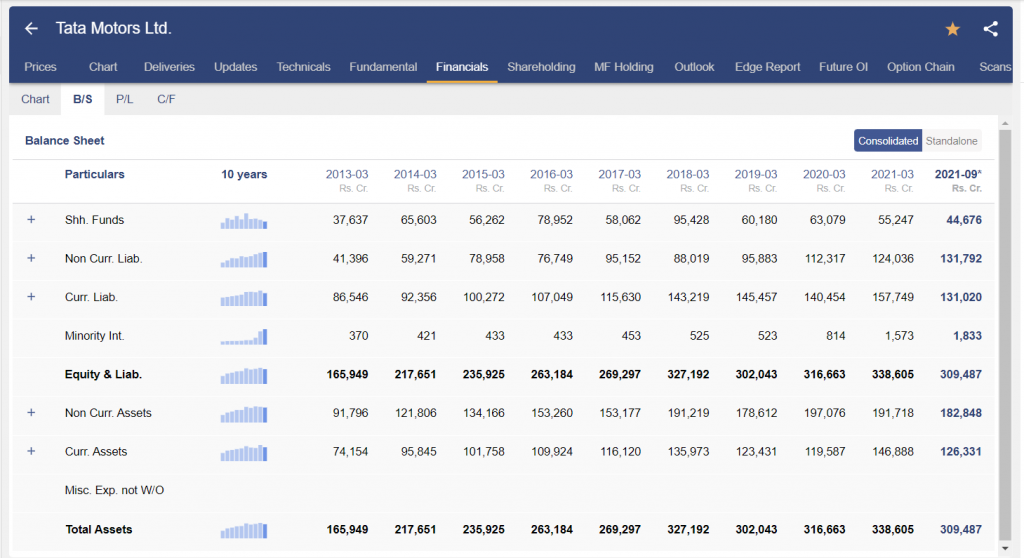Open the Option Chain tab
The height and width of the screenshot is (558, 1024).
(920, 67)
